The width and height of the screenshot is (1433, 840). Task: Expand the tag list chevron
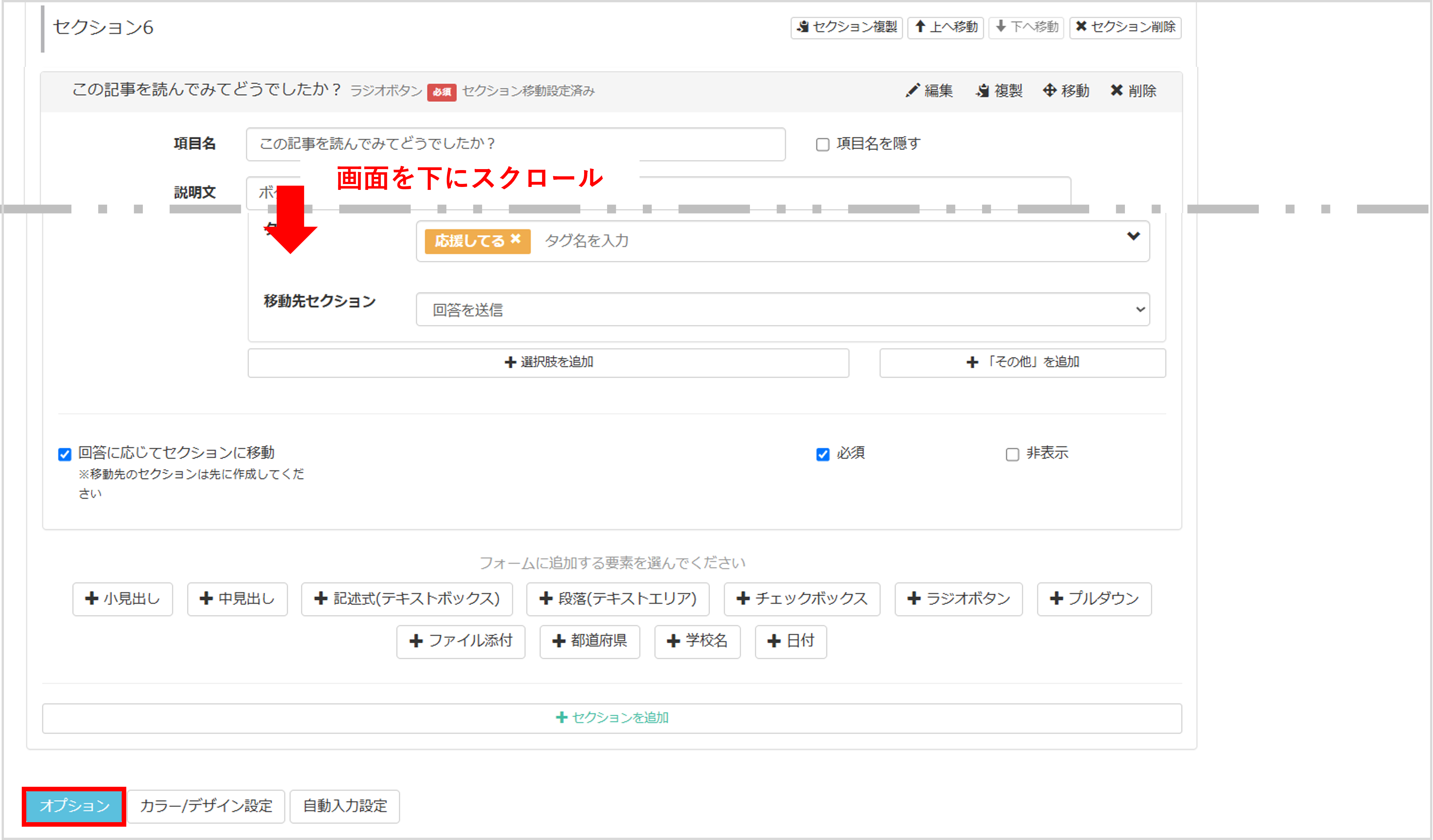1133,236
